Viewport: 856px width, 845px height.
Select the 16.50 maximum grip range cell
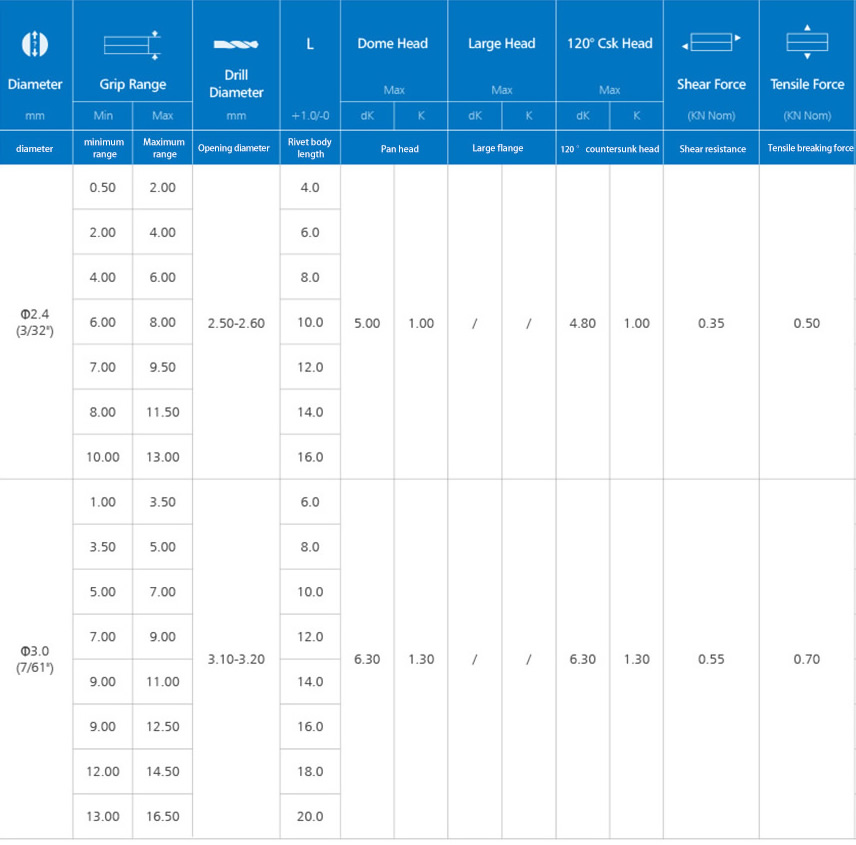coord(163,816)
